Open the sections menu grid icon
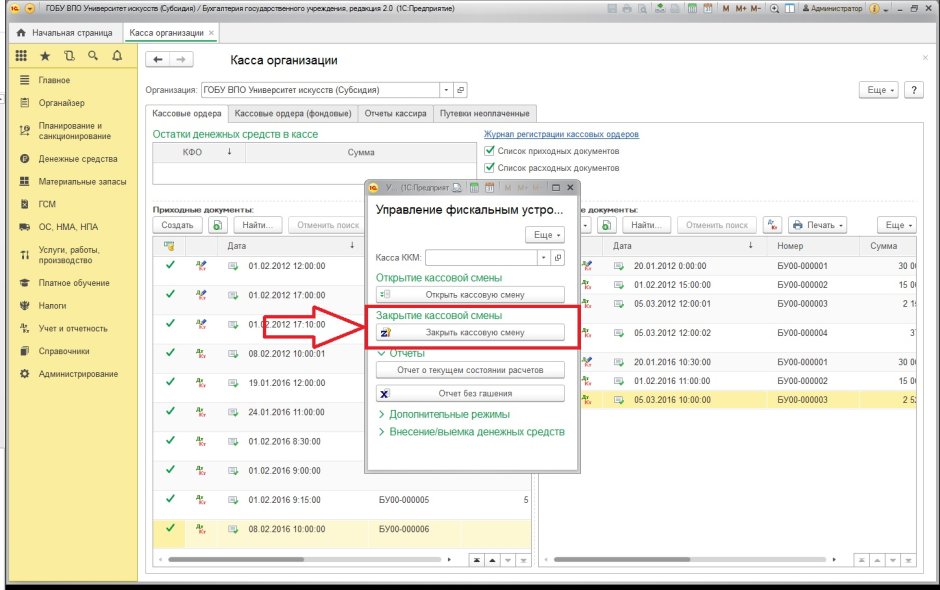This screenshot has height=590, width=940. [21, 56]
